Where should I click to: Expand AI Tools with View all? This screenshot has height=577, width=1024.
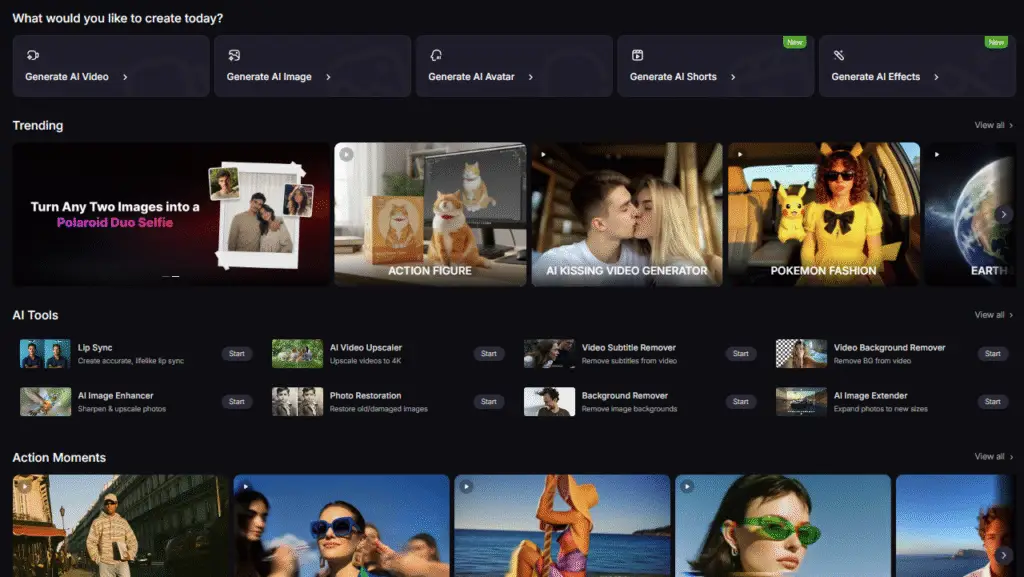point(993,315)
